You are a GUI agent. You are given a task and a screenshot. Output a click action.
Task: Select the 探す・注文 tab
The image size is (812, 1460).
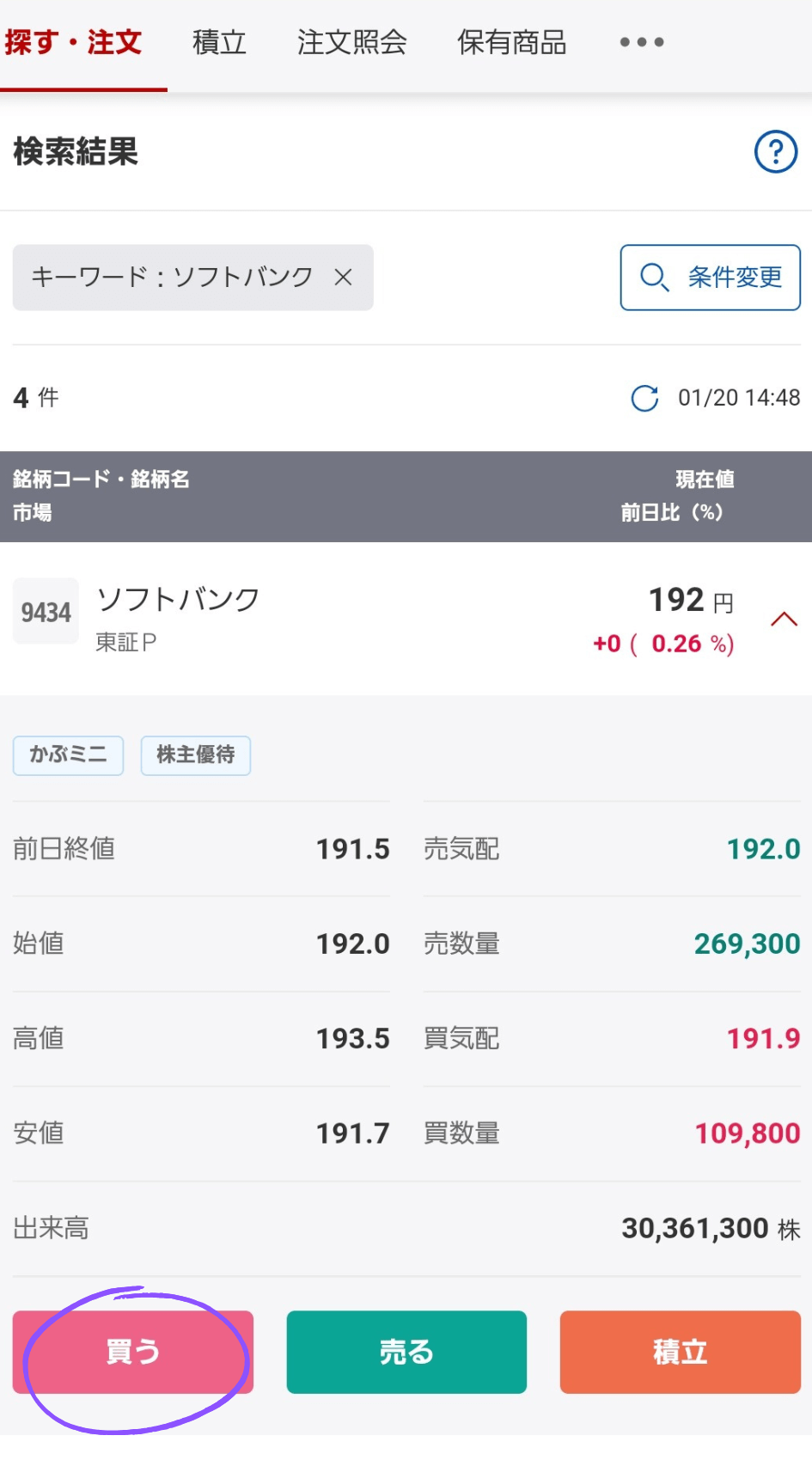pyautogui.click(x=74, y=41)
